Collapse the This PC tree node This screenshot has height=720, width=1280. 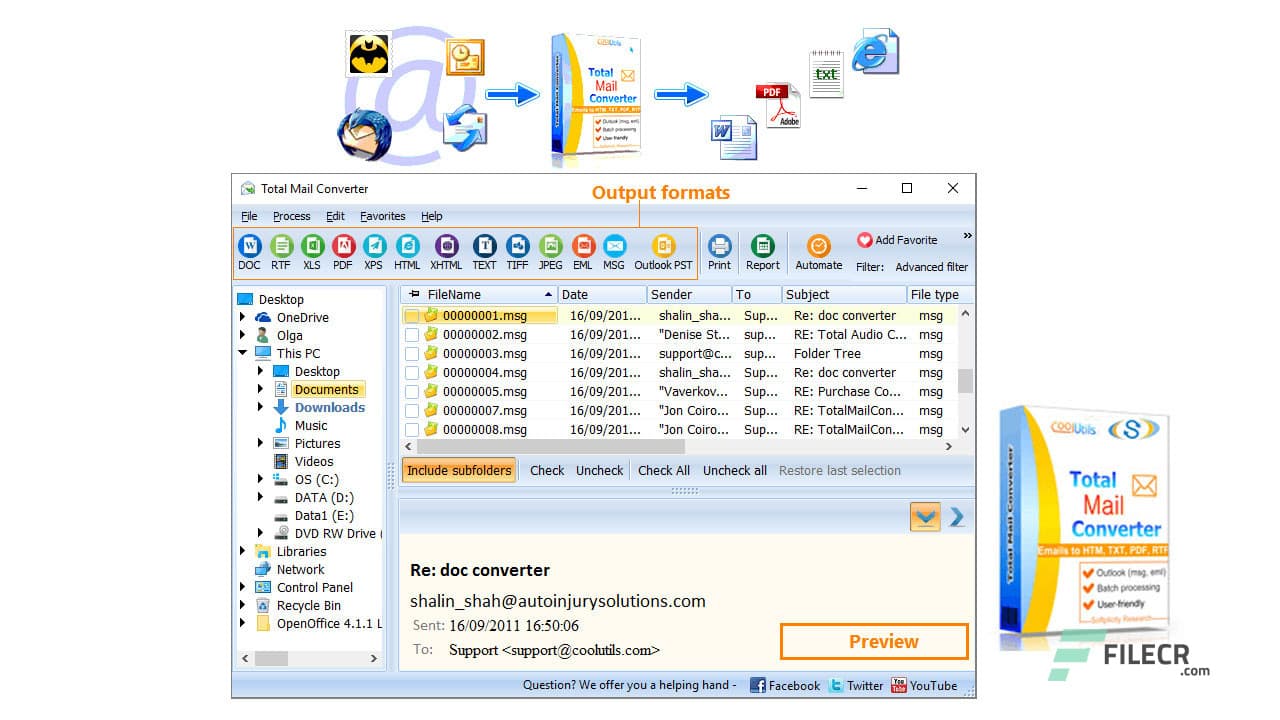[243, 353]
